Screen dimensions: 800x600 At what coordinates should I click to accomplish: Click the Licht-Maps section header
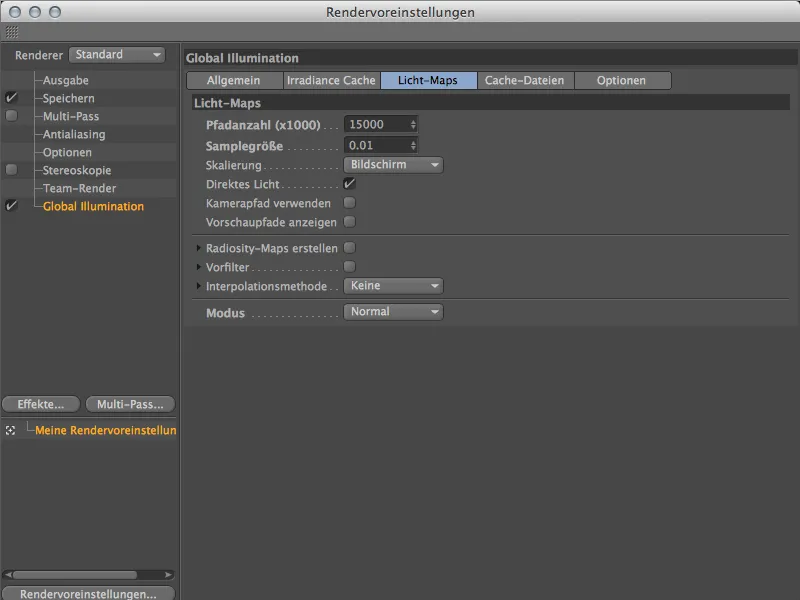tap(491, 103)
